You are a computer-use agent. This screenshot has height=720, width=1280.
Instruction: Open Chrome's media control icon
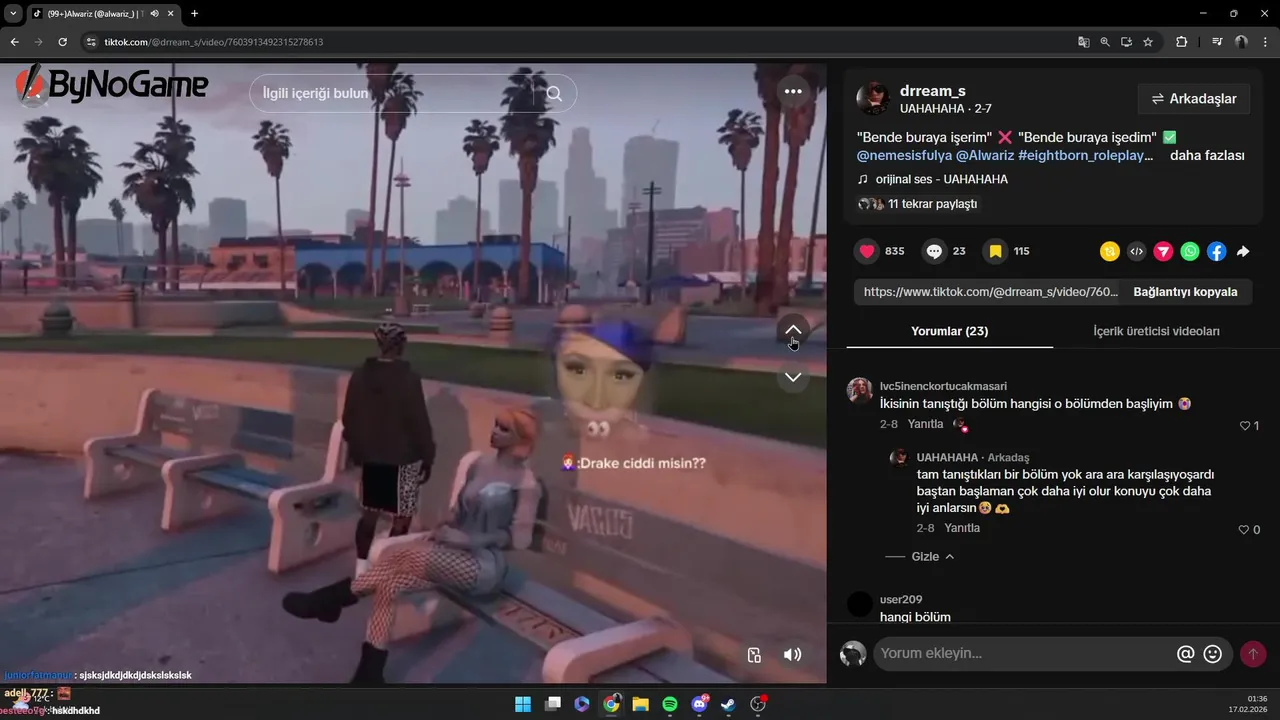pos(1217,42)
